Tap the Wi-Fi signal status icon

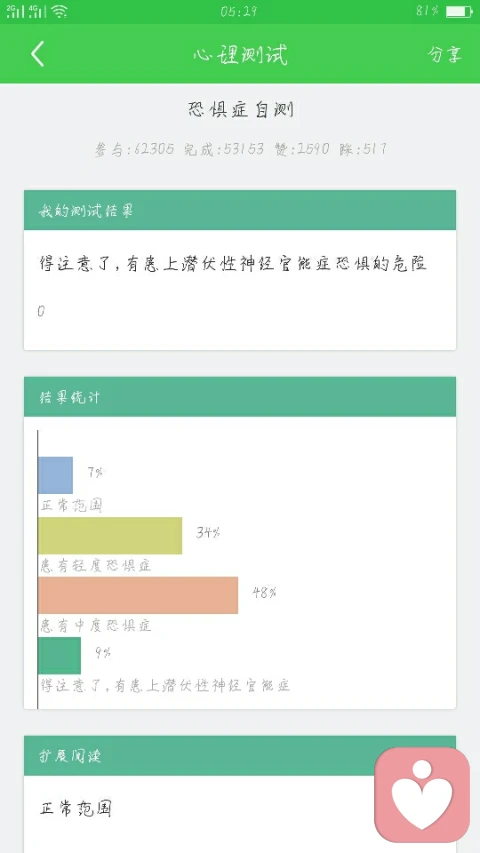(59, 11)
